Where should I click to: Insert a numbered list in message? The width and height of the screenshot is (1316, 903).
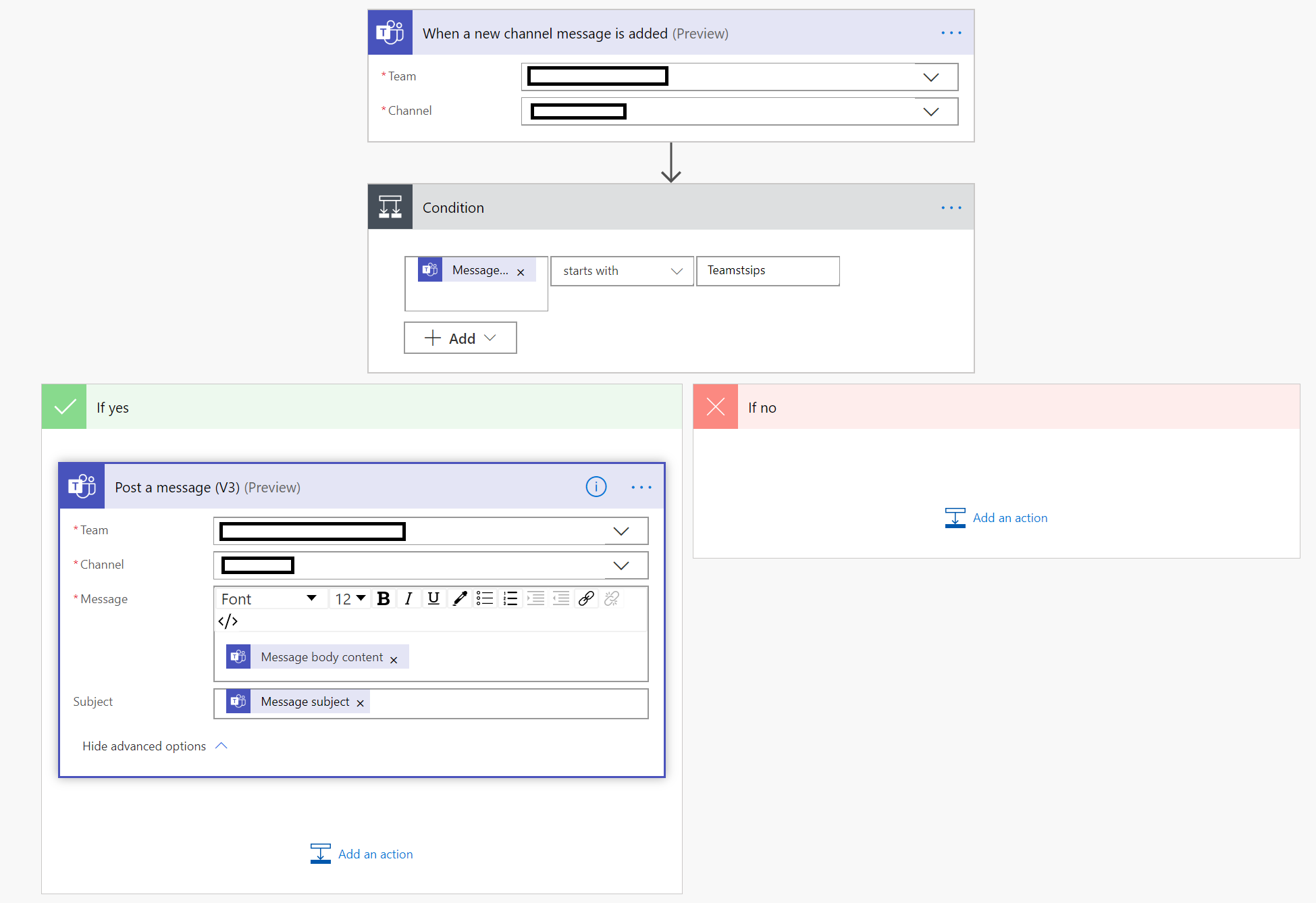pos(510,598)
